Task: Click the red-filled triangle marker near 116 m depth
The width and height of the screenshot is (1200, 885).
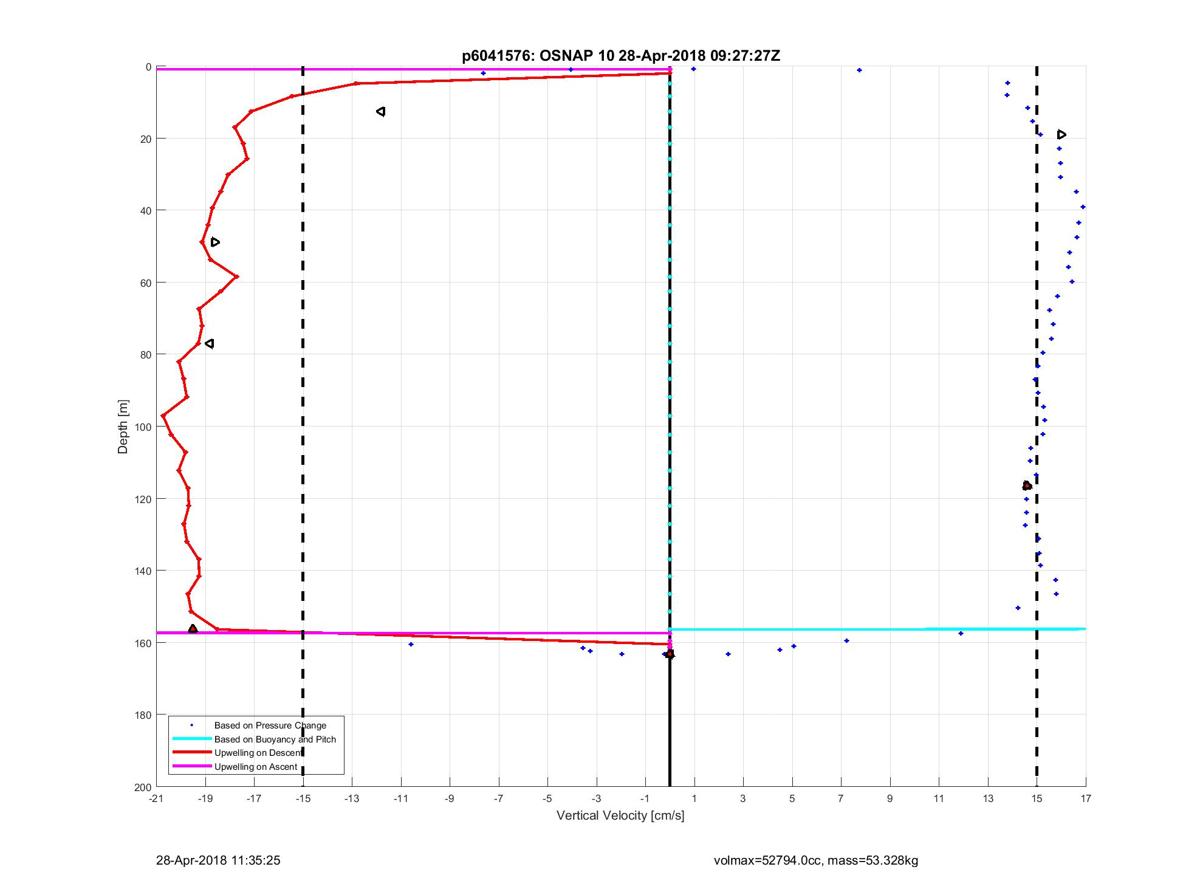Action: 1027,486
